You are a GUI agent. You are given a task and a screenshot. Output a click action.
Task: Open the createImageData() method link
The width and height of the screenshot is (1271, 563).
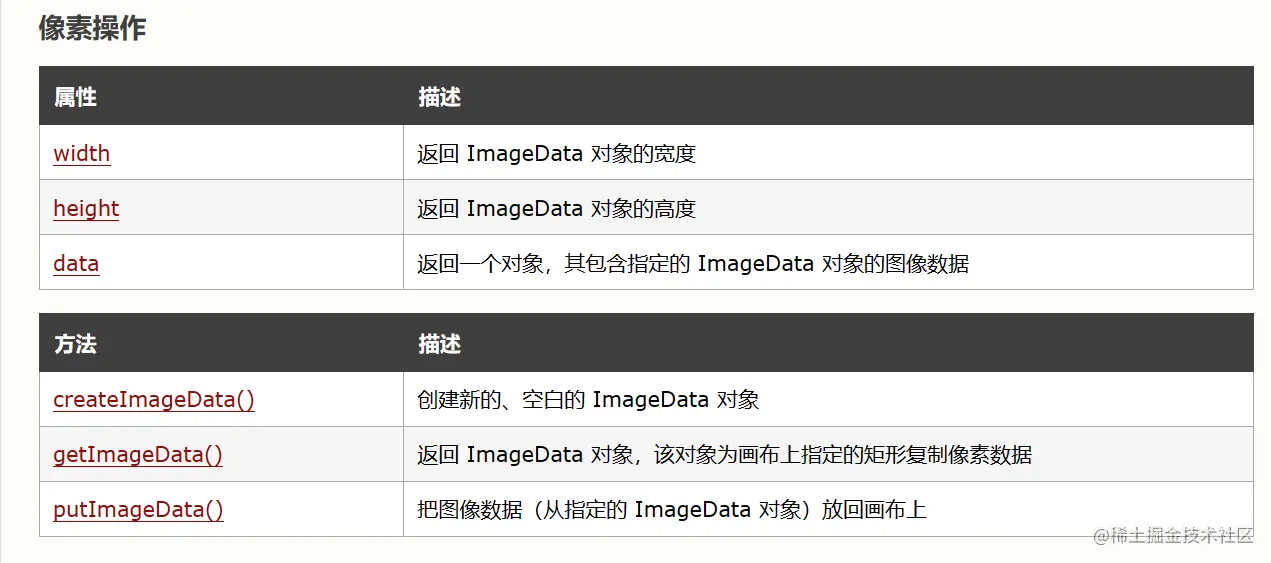coord(153,399)
